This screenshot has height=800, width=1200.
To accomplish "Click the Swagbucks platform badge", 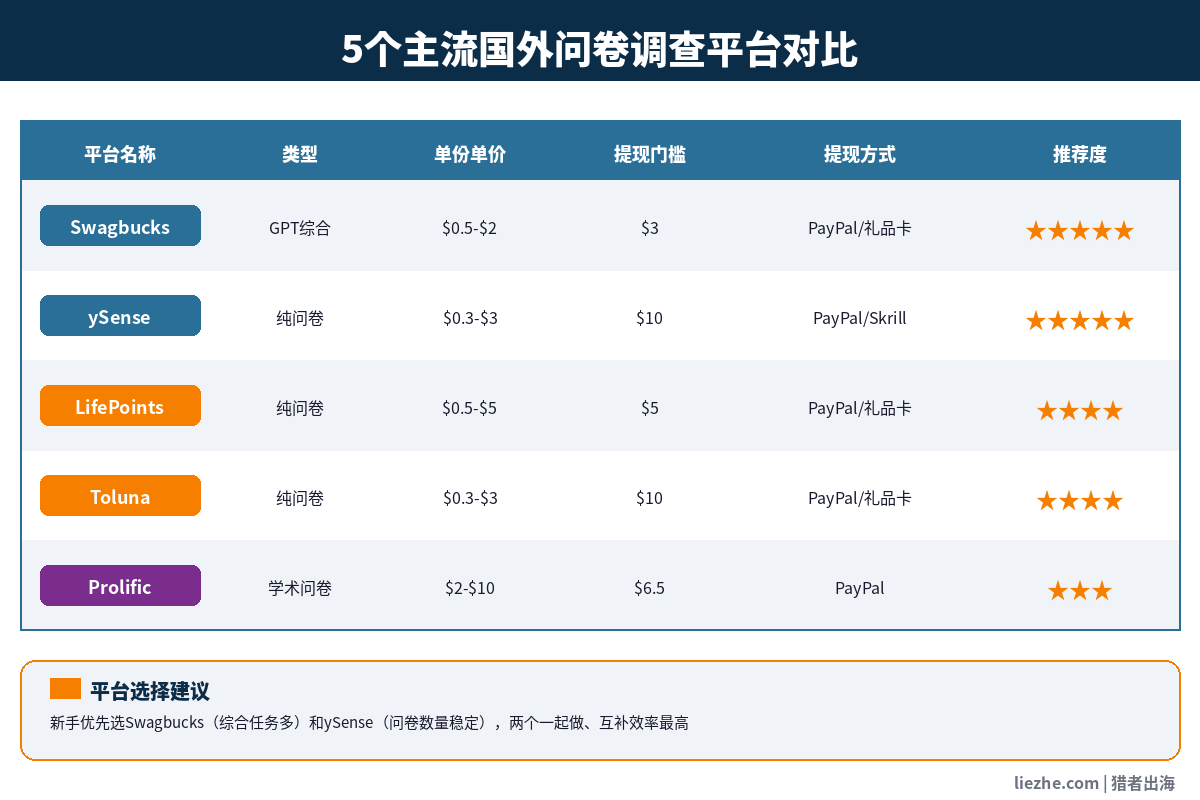I will [120, 226].
